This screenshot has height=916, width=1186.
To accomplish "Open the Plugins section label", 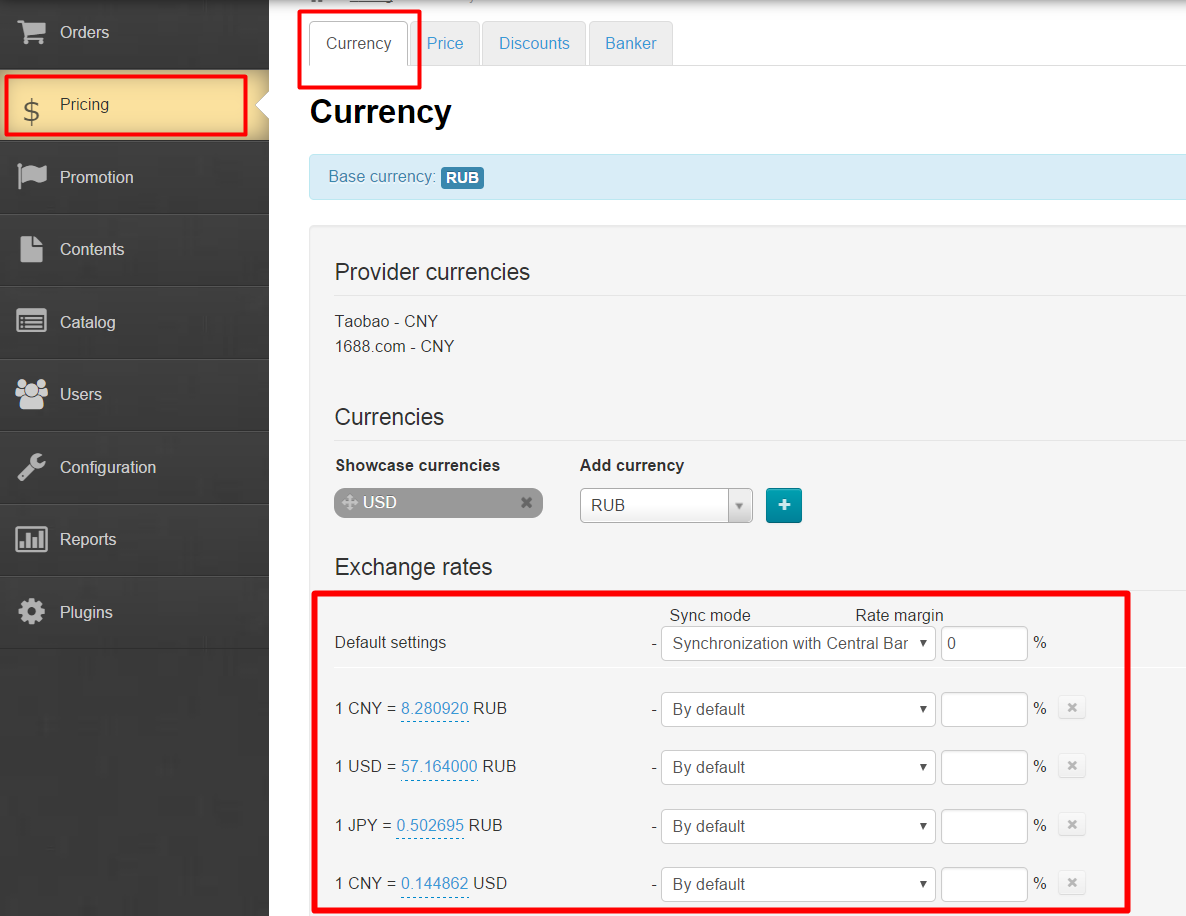I will coord(86,612).
